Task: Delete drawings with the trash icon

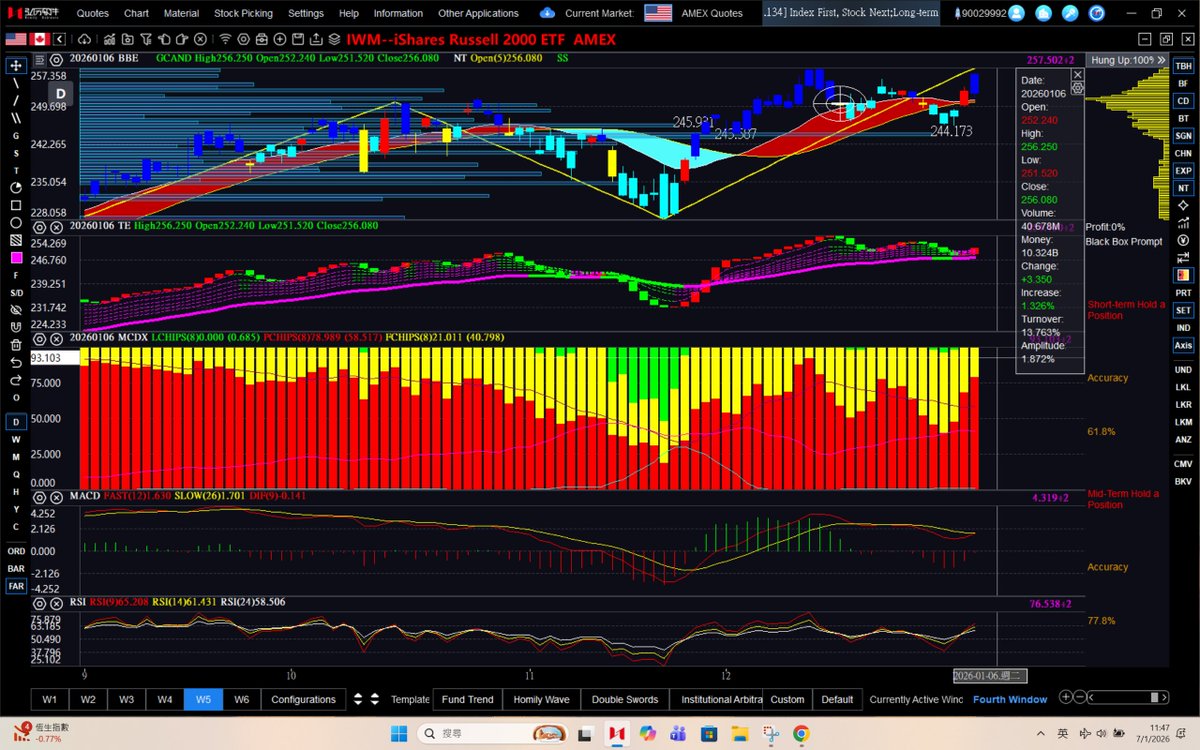Action: tap(16, 345)
